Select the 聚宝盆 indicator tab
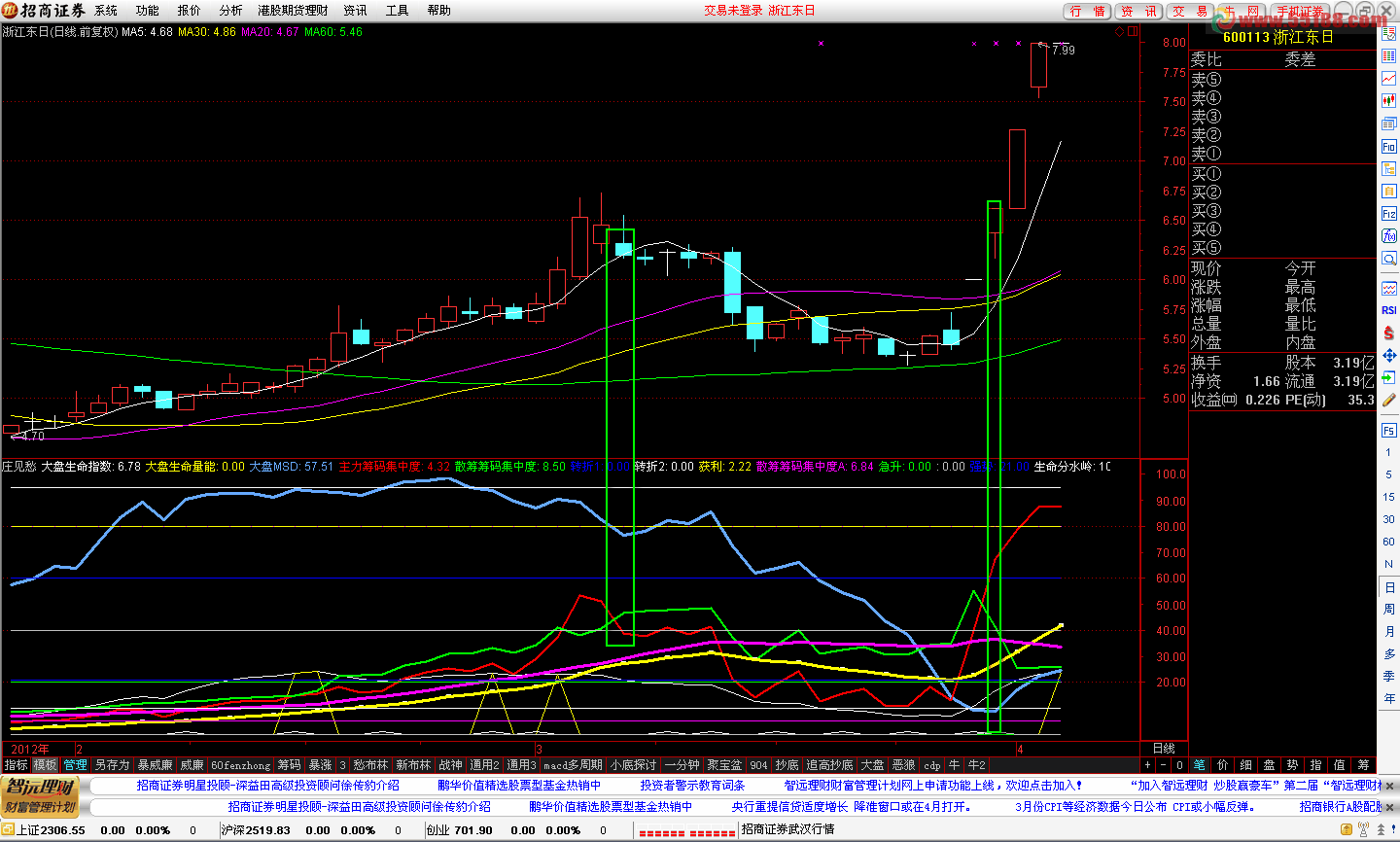This screenshot has height=842, width=1400. [x=724, y=765]
